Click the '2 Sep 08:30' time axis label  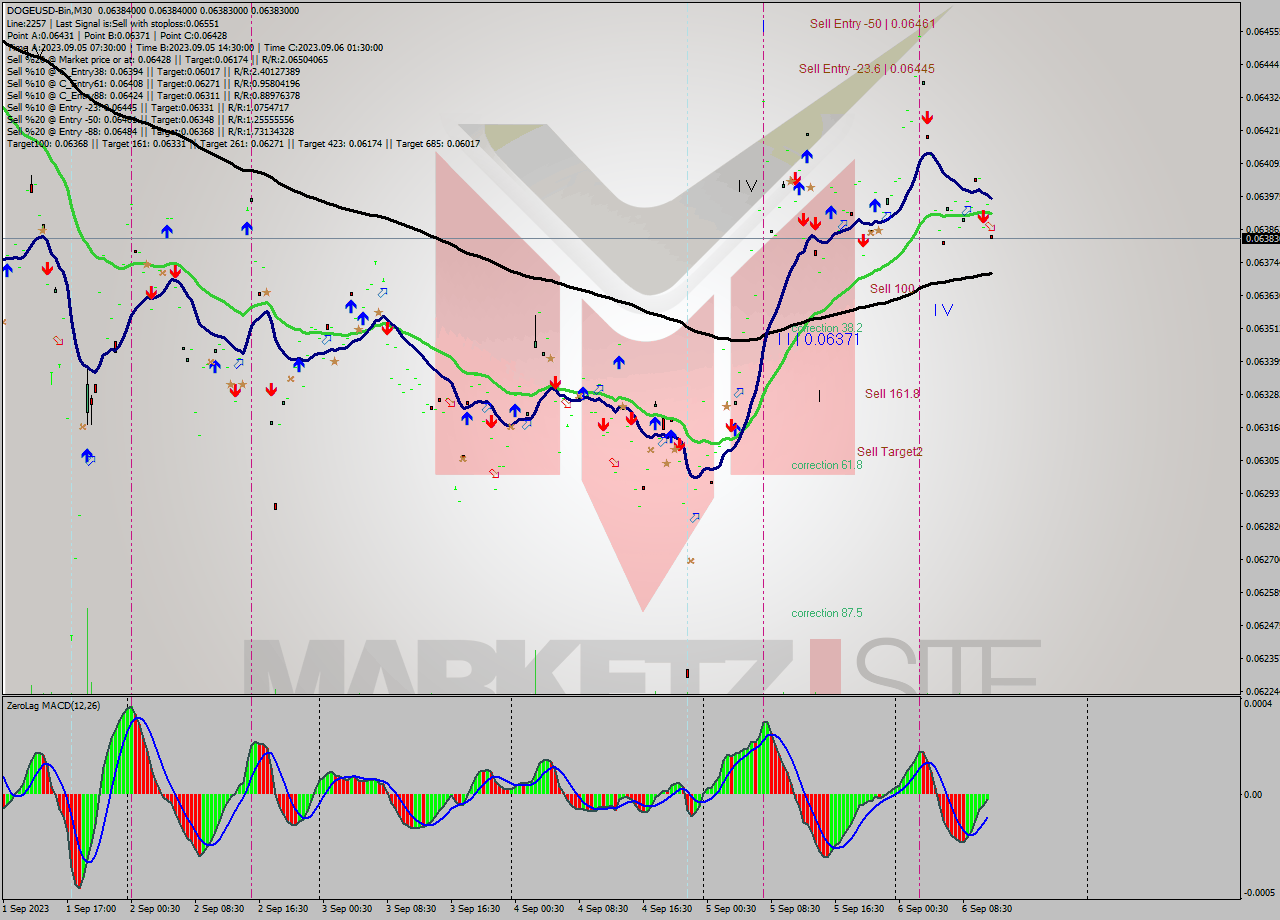pyautogui.click(x=219, y=909)
